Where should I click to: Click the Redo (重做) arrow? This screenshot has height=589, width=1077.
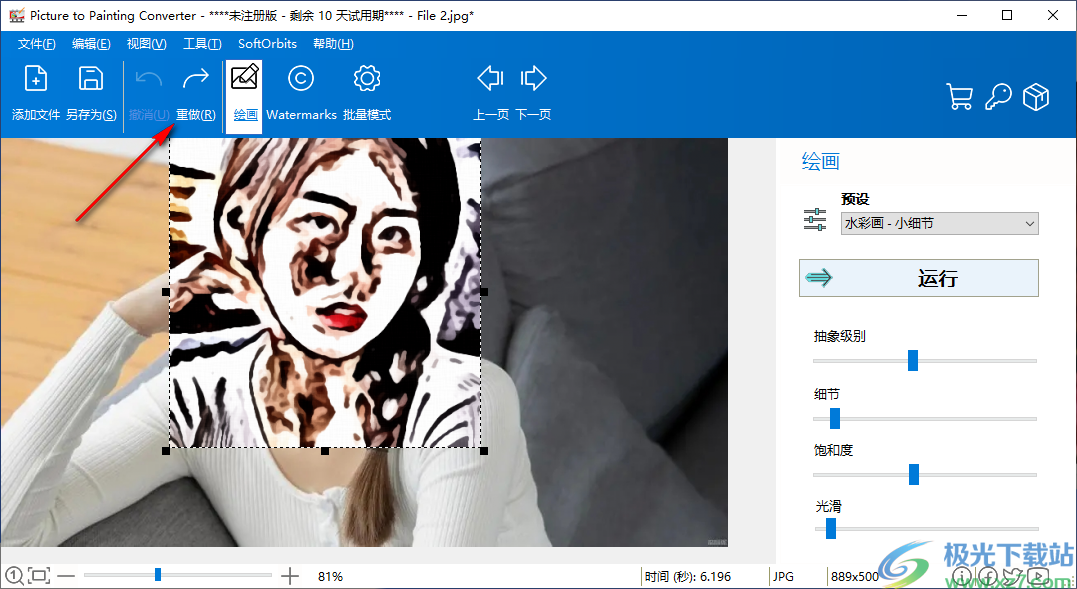(x=196, y=78)
